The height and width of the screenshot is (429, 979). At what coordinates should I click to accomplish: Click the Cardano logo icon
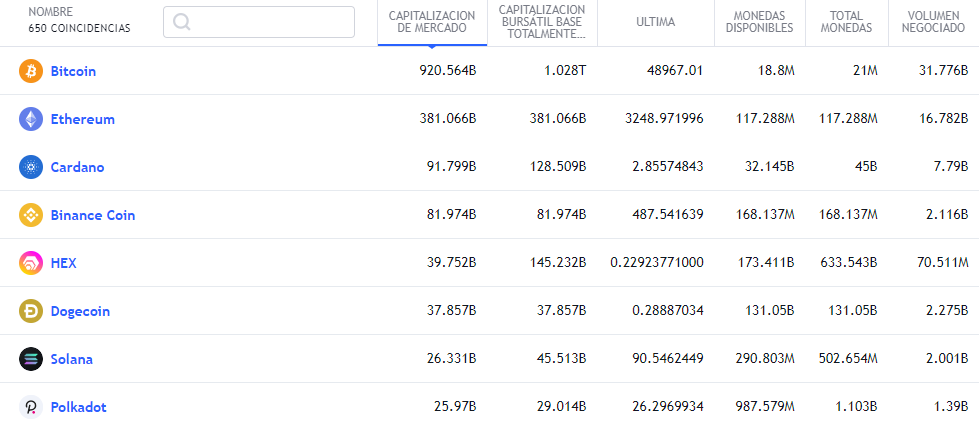(x=31, y=167)
